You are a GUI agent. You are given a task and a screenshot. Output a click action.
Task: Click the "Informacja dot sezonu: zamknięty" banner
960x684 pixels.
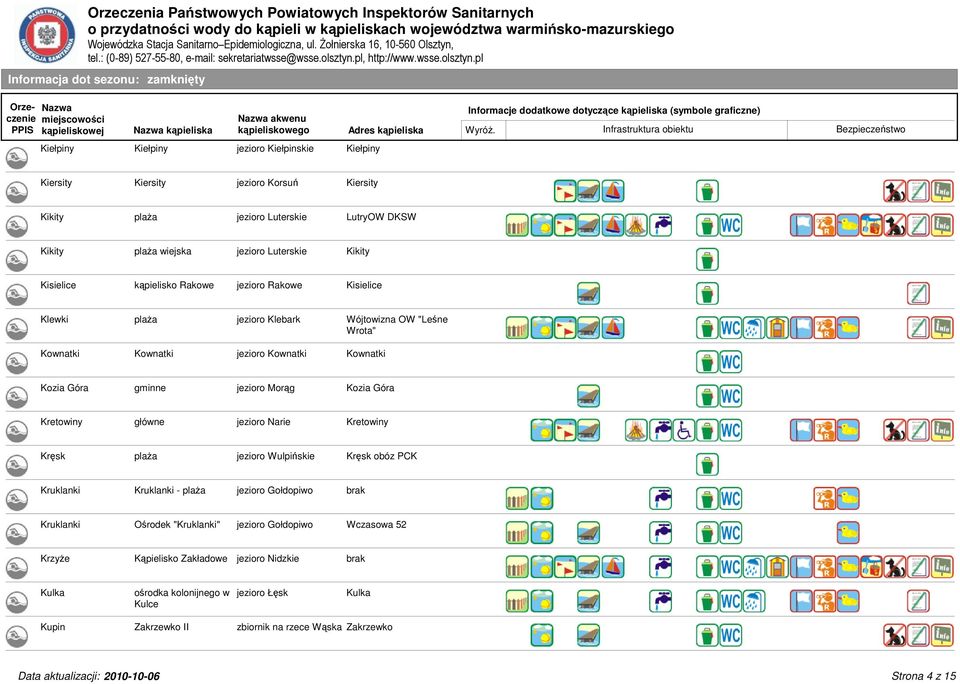(x=479, y=80)
